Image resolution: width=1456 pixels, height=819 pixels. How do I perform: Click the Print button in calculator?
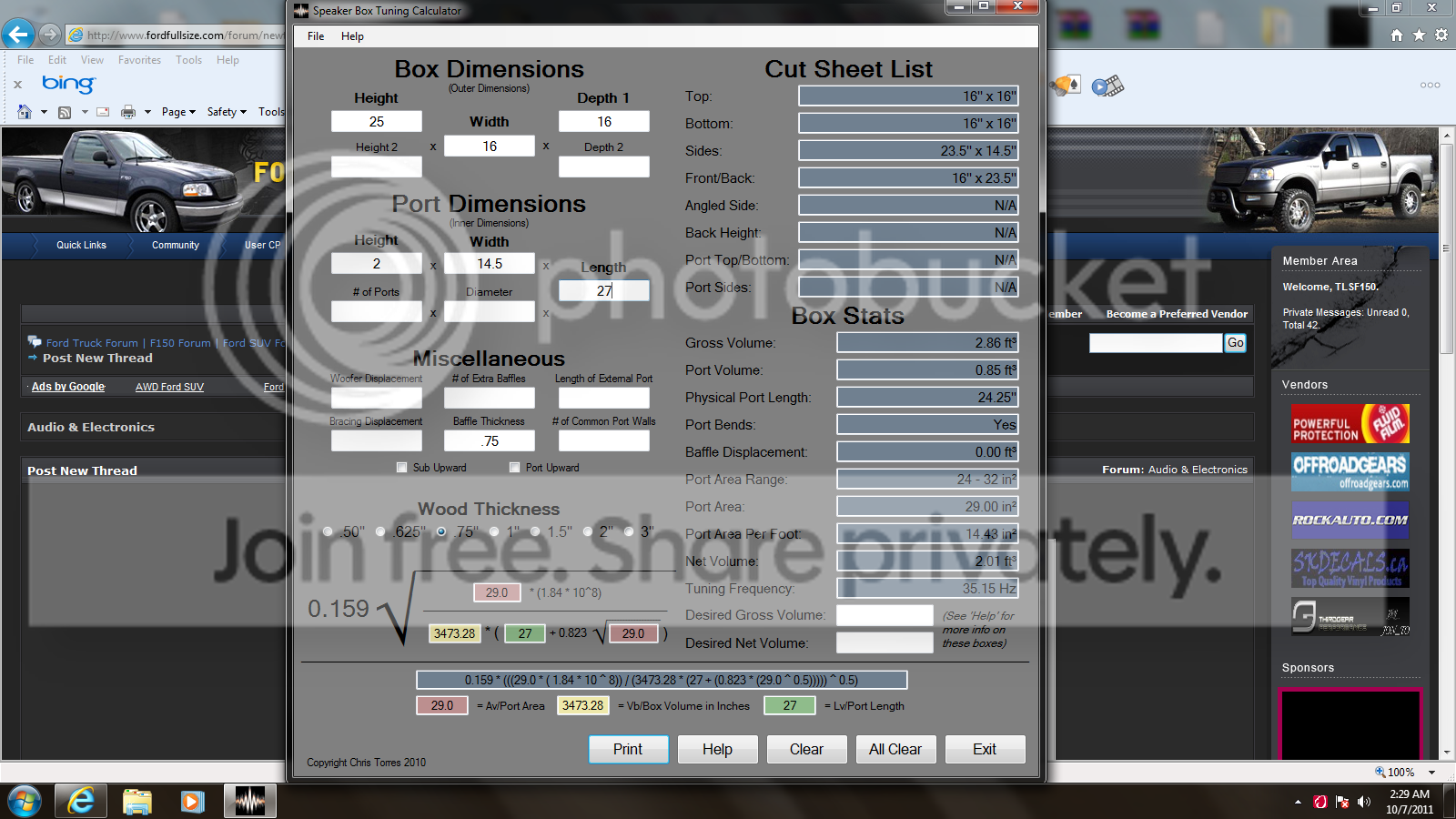pos(628,749)
